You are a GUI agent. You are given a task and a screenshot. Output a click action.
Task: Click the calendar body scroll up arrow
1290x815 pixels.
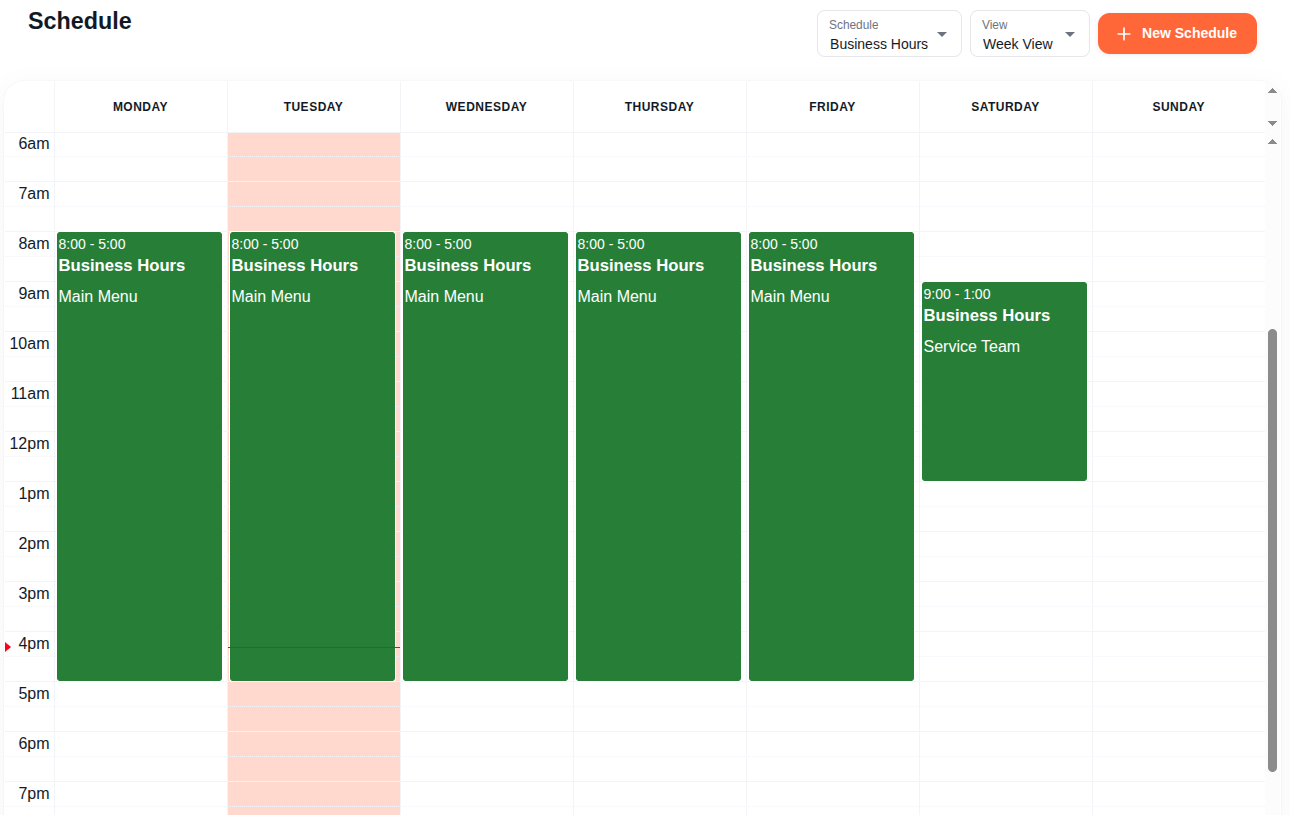pos(1272,142)
